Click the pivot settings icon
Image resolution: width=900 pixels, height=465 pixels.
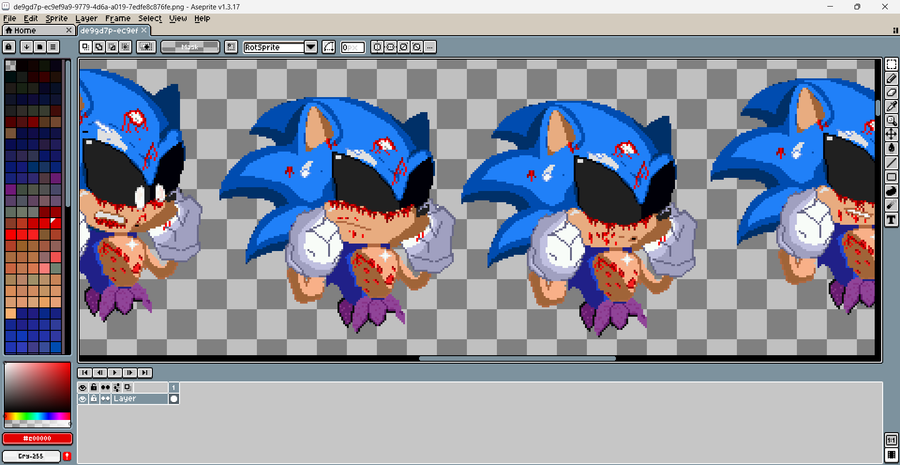pos(231,47)
